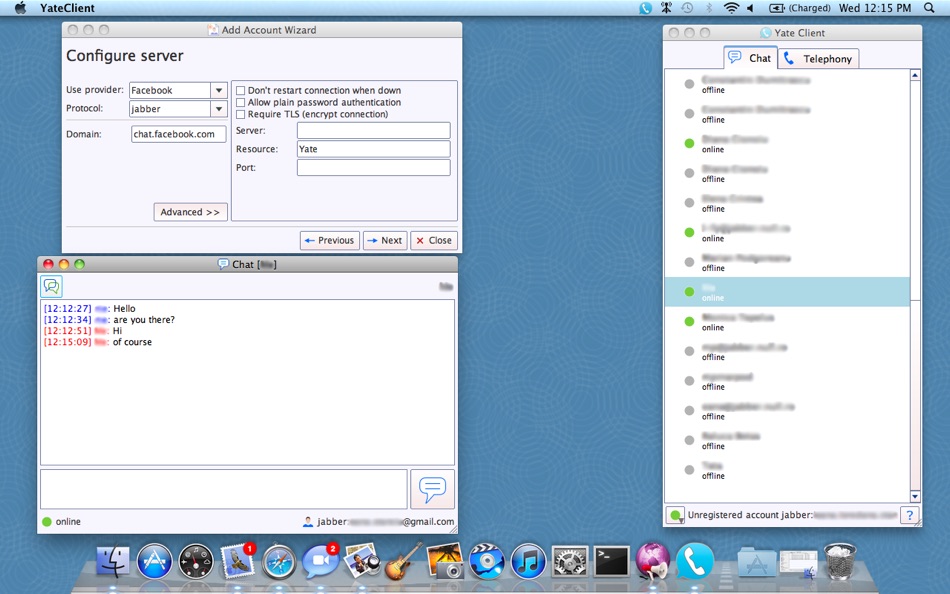The width and height of the screenshot is (950, 594).
Task: Click the send message speech-bubble button
Action: click(432, 489)
